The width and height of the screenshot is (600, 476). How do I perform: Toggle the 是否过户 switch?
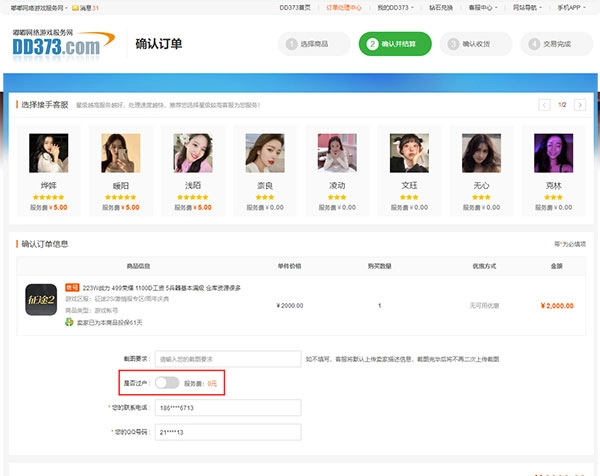(167, 383)
